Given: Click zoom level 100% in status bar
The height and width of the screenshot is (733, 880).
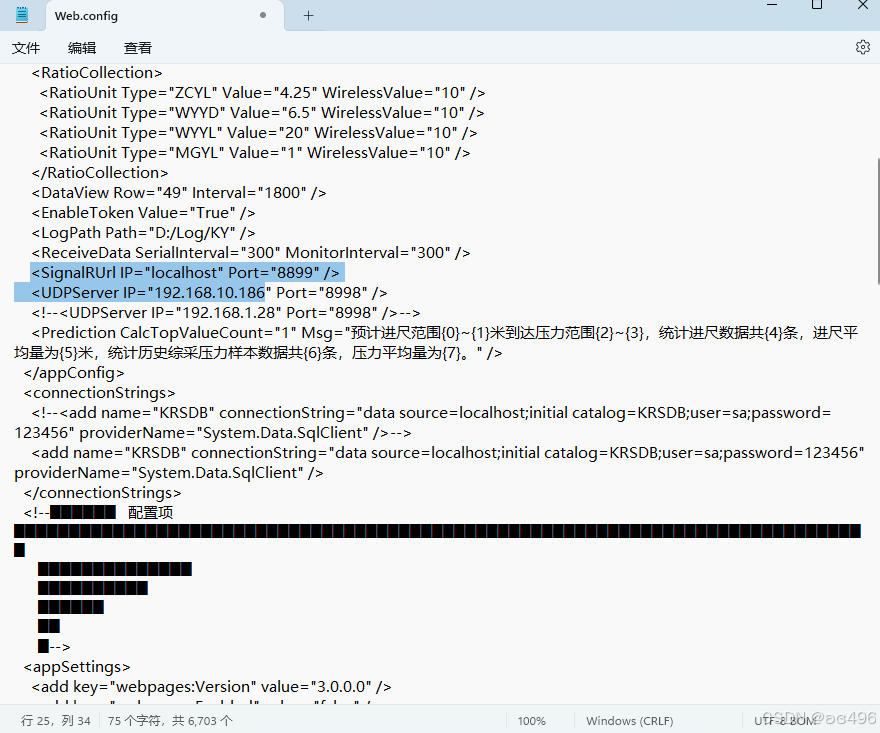Looking at the screenshot, I should click(x=531, y=721).
